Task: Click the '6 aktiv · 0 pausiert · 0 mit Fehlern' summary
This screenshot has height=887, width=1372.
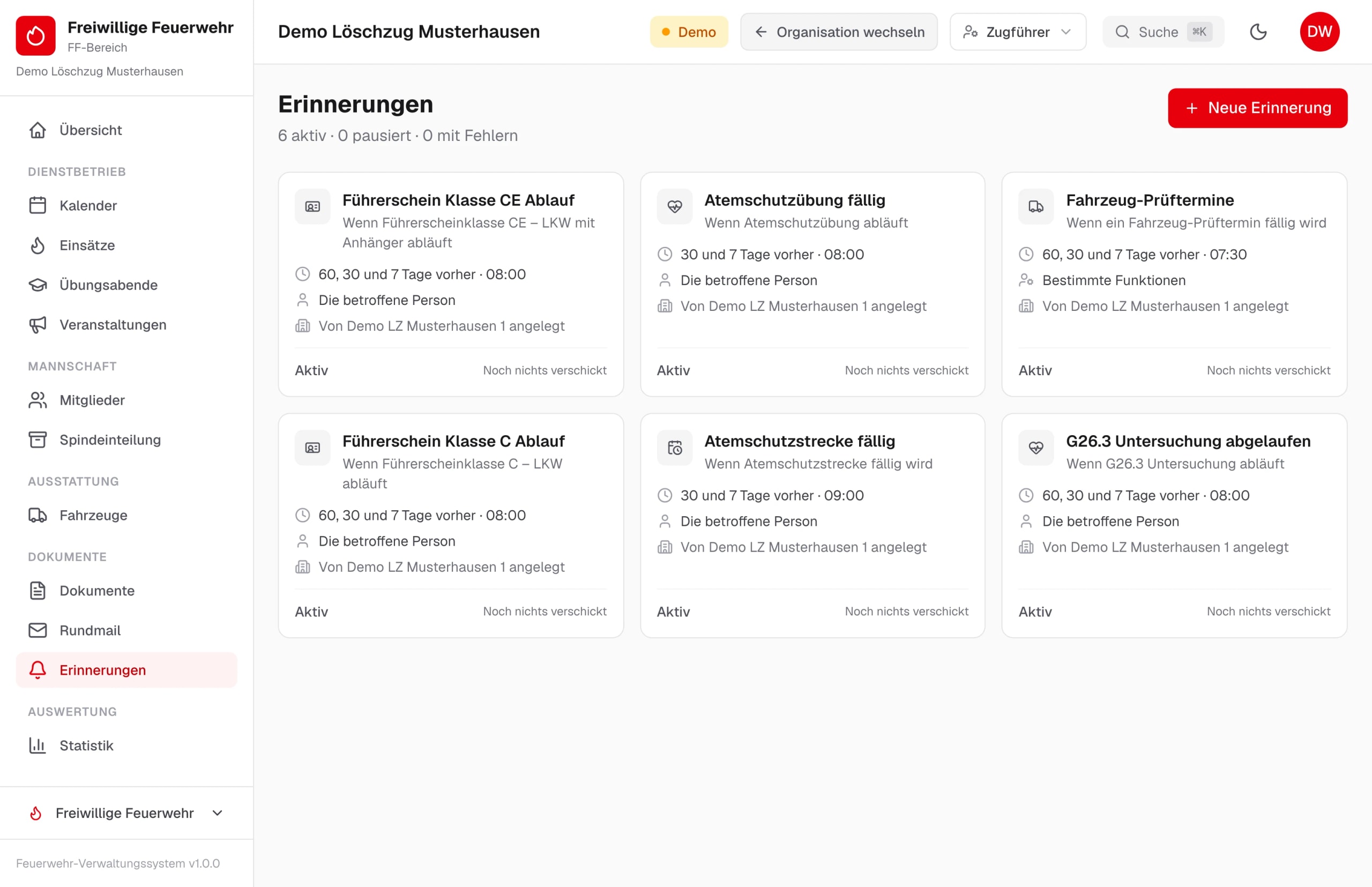Action: click(398, 136)
